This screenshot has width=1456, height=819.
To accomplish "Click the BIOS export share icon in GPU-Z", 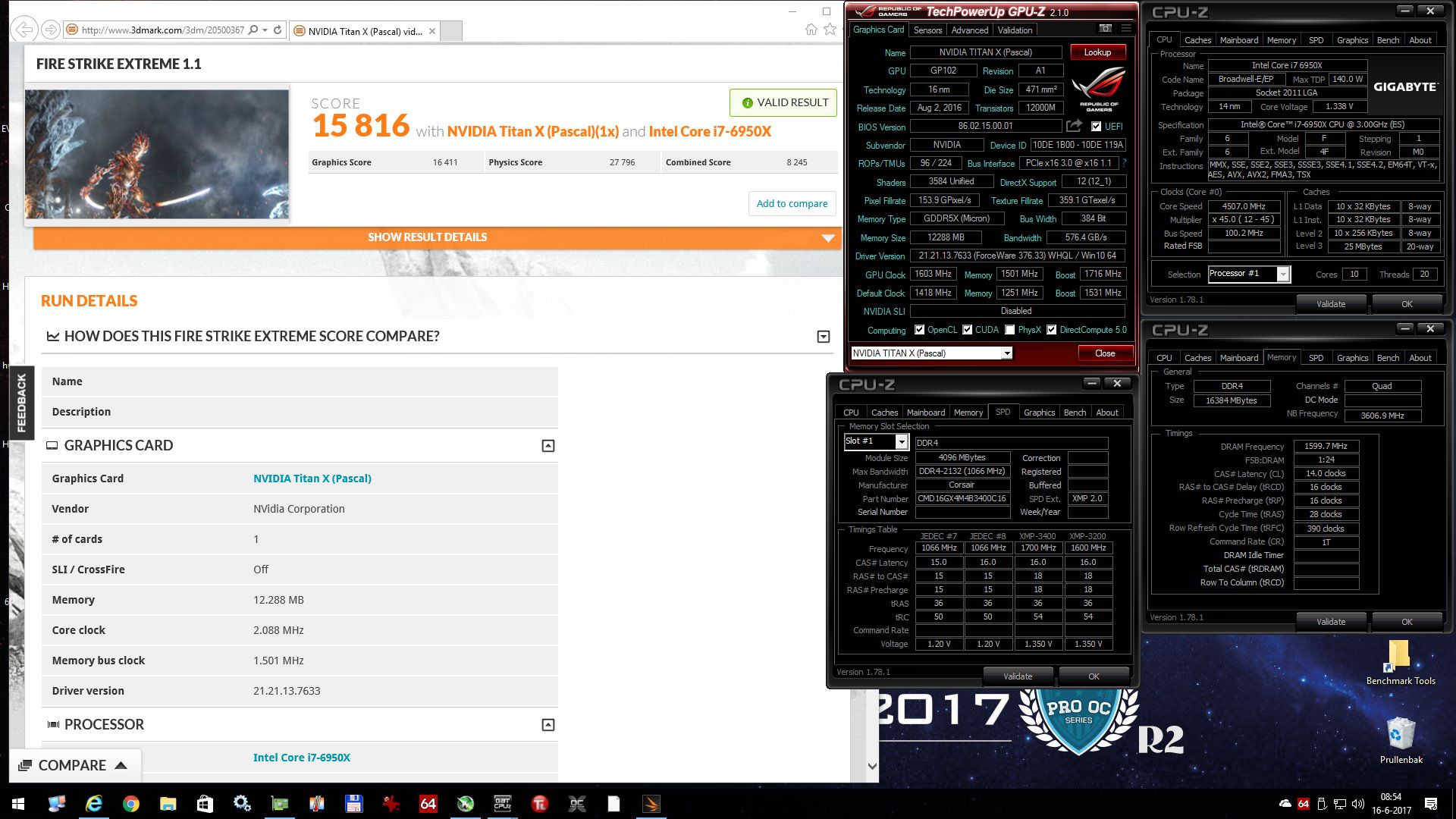I will 1074,126.
